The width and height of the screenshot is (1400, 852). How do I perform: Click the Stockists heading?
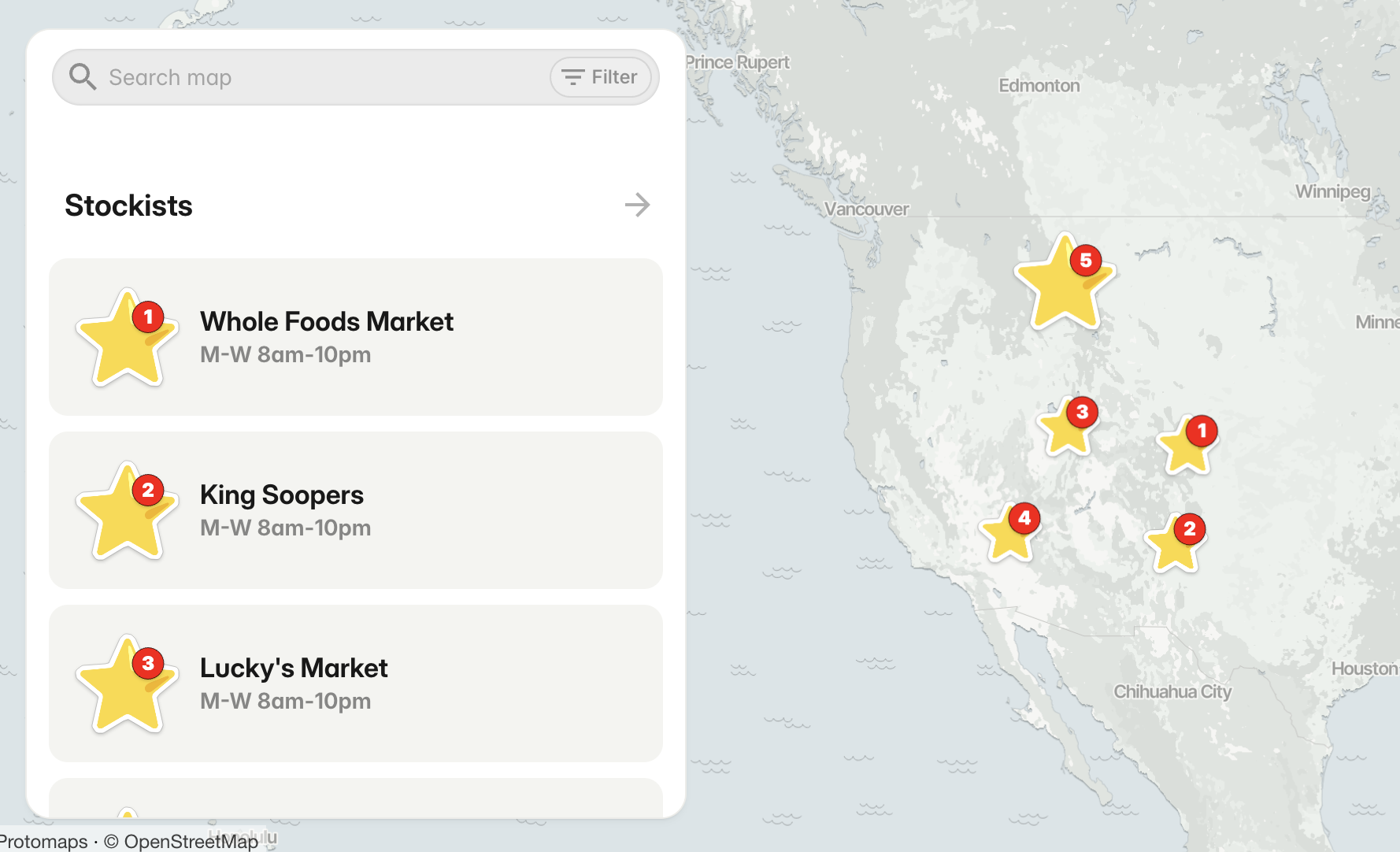point(128,205)
